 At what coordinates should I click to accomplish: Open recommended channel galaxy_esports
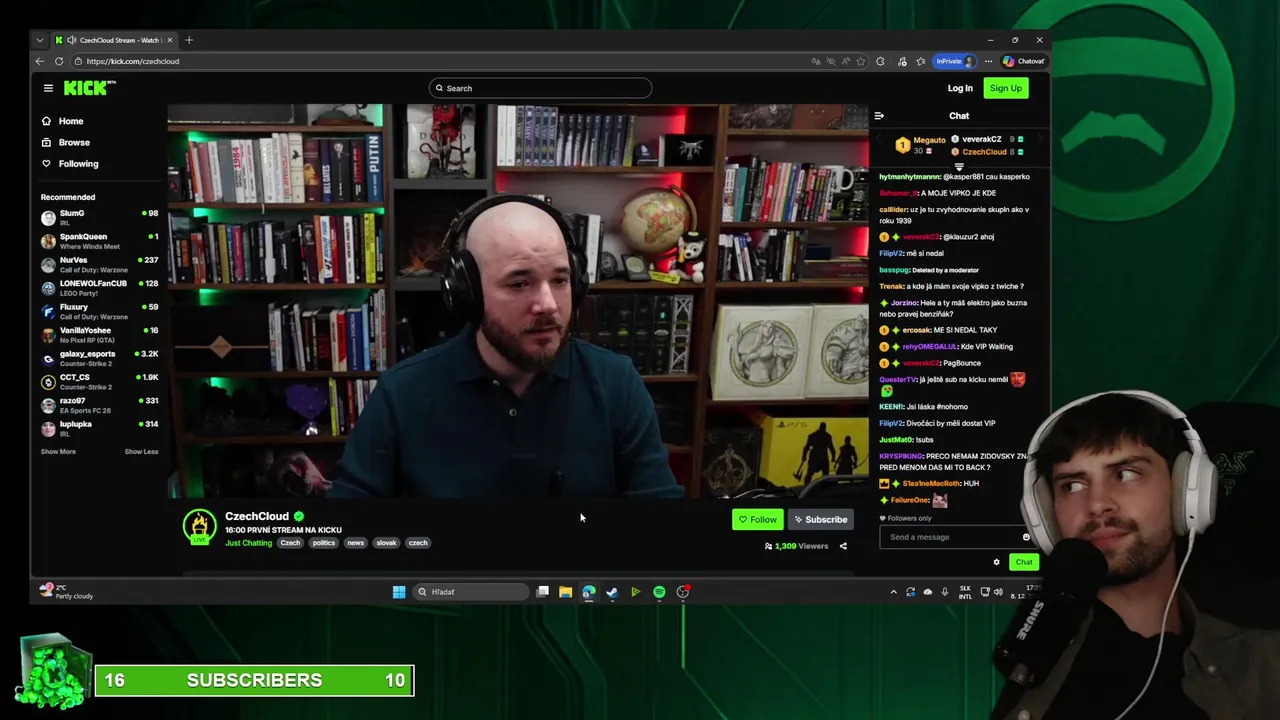[99, 358]
